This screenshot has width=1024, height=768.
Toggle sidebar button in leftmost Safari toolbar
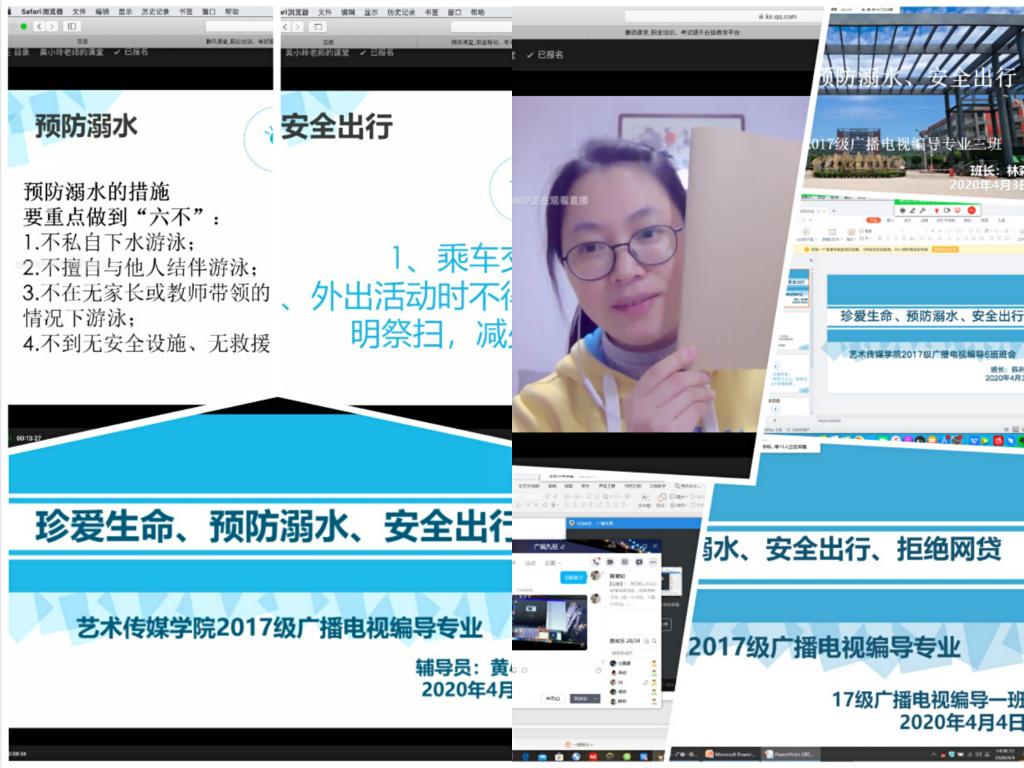pyautogui.click(x=71, y=26)
